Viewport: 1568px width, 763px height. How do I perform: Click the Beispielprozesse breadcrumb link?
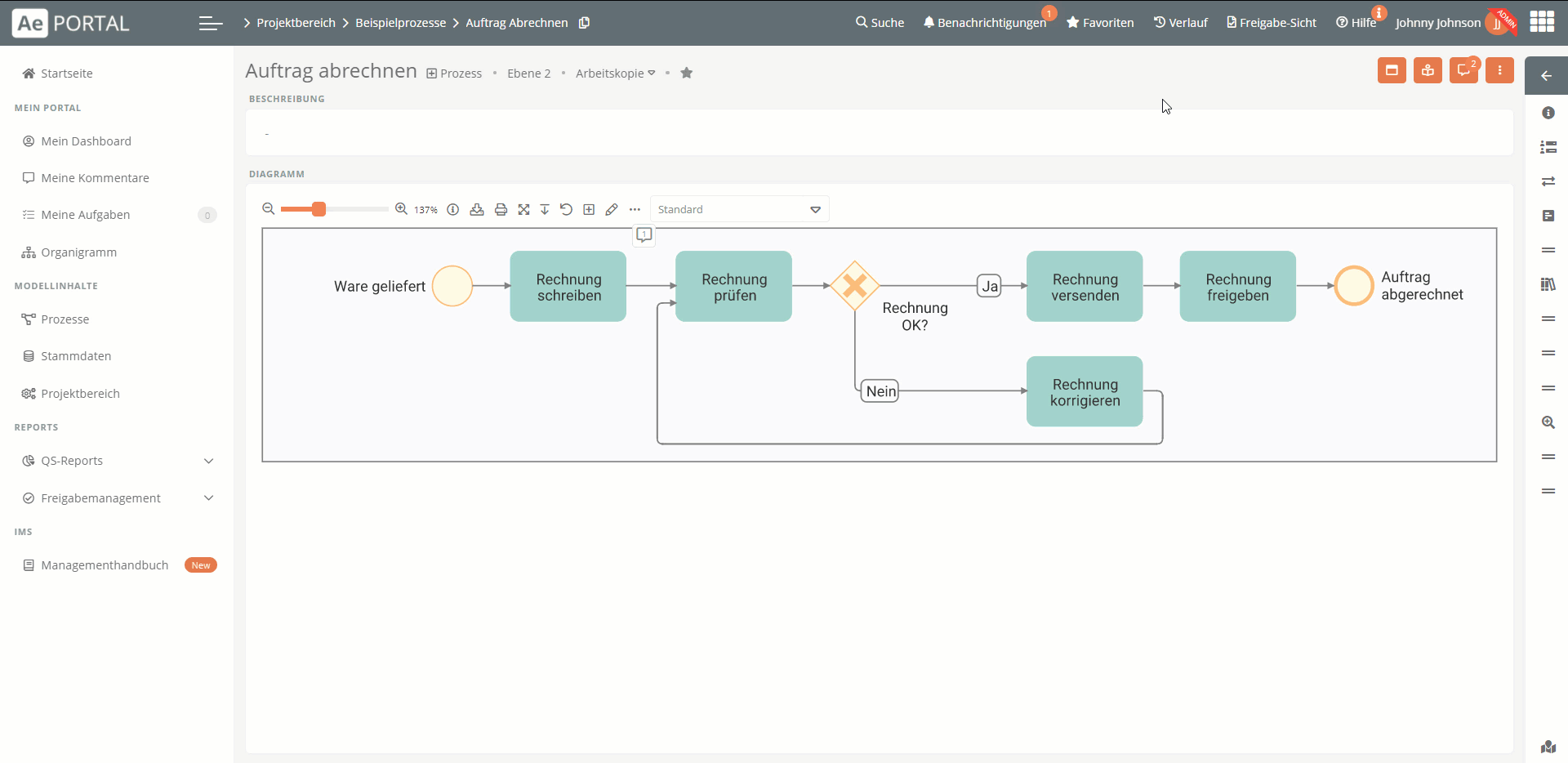pos(400,23)
